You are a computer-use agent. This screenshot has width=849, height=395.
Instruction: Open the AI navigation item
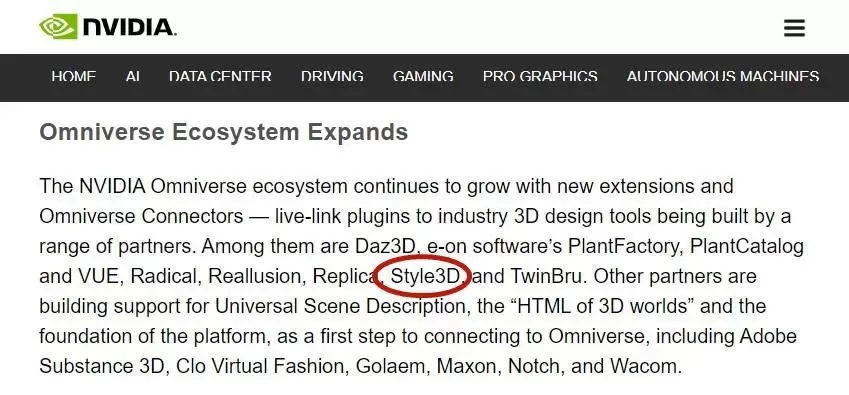pos(133,77)
